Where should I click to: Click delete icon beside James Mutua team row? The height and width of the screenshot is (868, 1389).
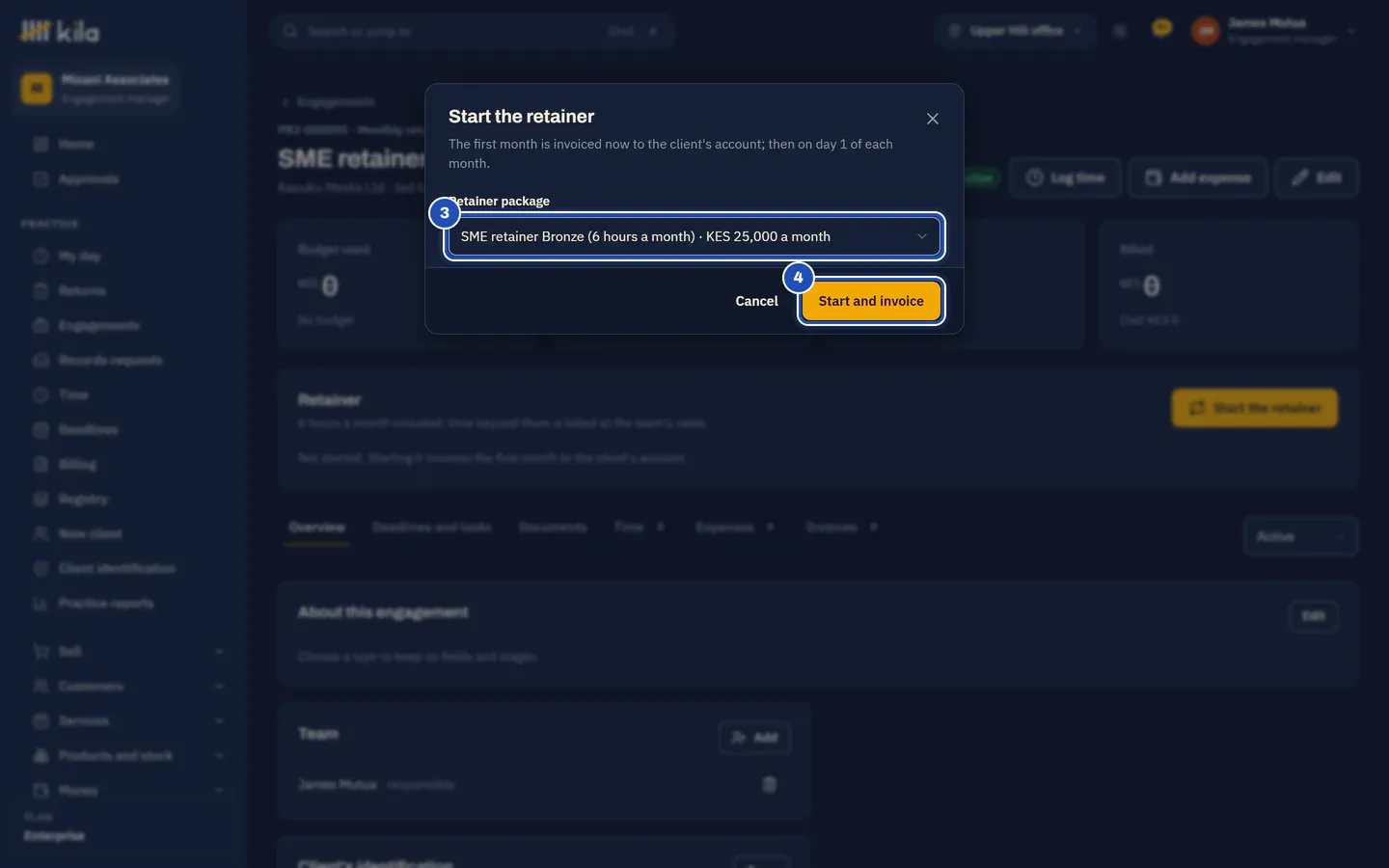pos(769,785)
